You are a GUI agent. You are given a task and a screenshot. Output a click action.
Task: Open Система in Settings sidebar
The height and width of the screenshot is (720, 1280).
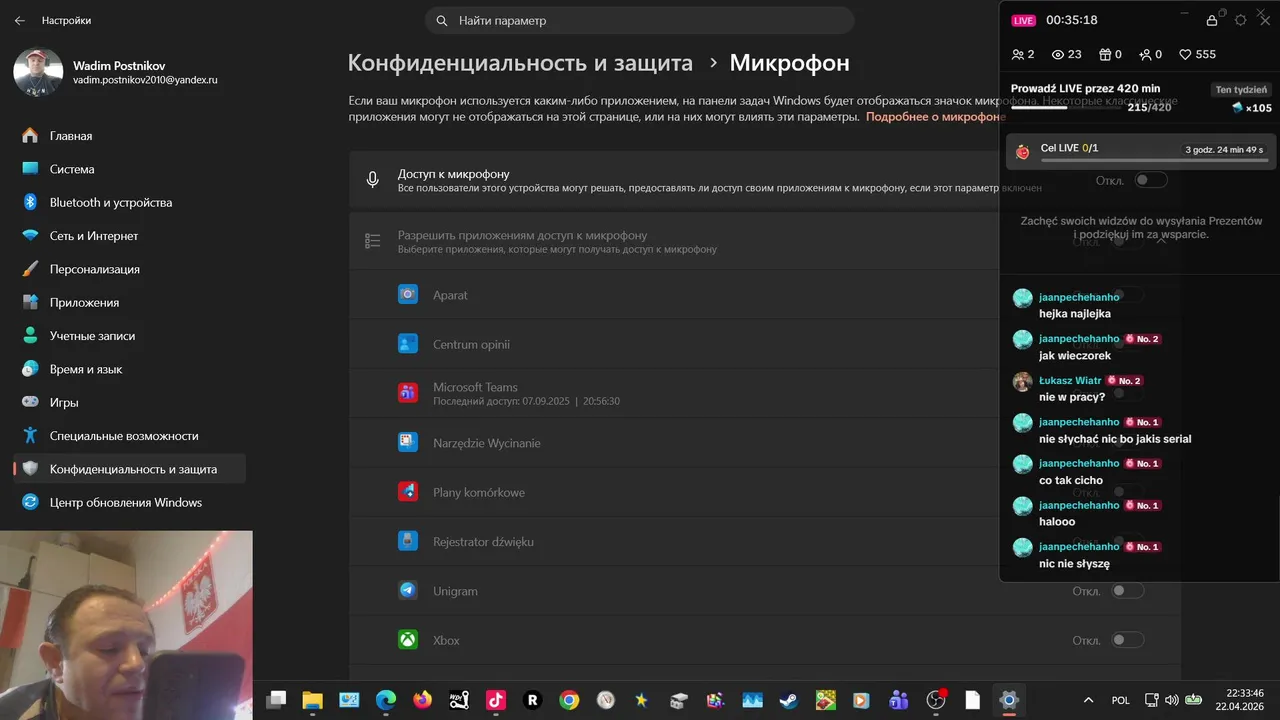[129, 169]
